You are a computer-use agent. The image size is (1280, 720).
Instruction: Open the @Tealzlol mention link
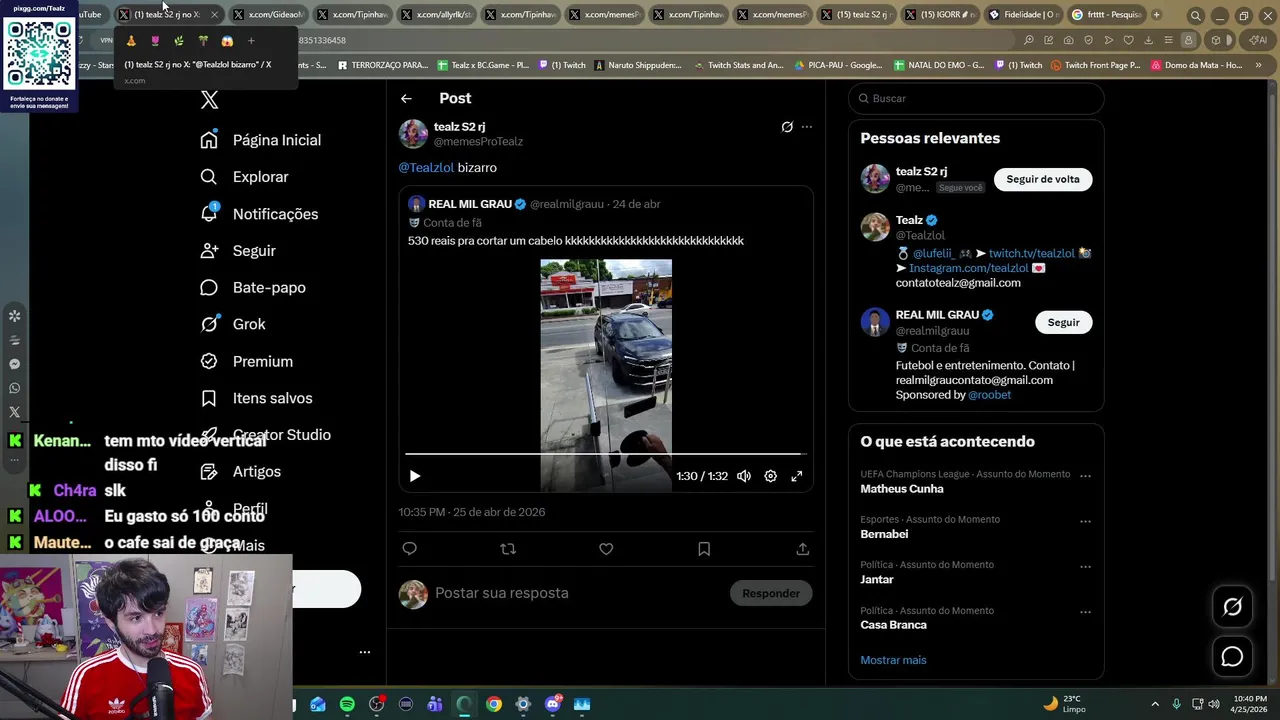click(x=426, y=168)
